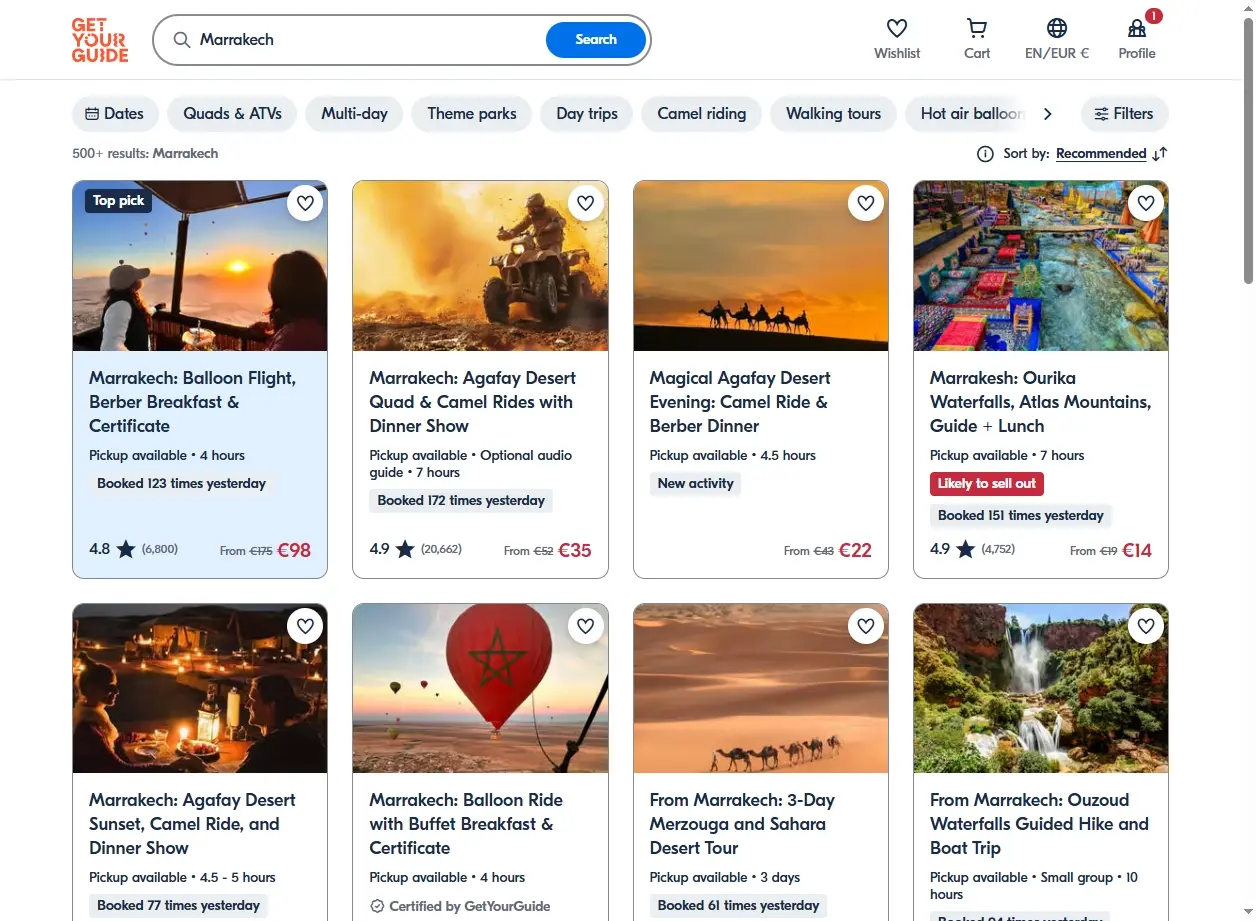
Task: Wishlist heart on Agafay Quad & Camel Rides card
Action: [x=586, y=203]
